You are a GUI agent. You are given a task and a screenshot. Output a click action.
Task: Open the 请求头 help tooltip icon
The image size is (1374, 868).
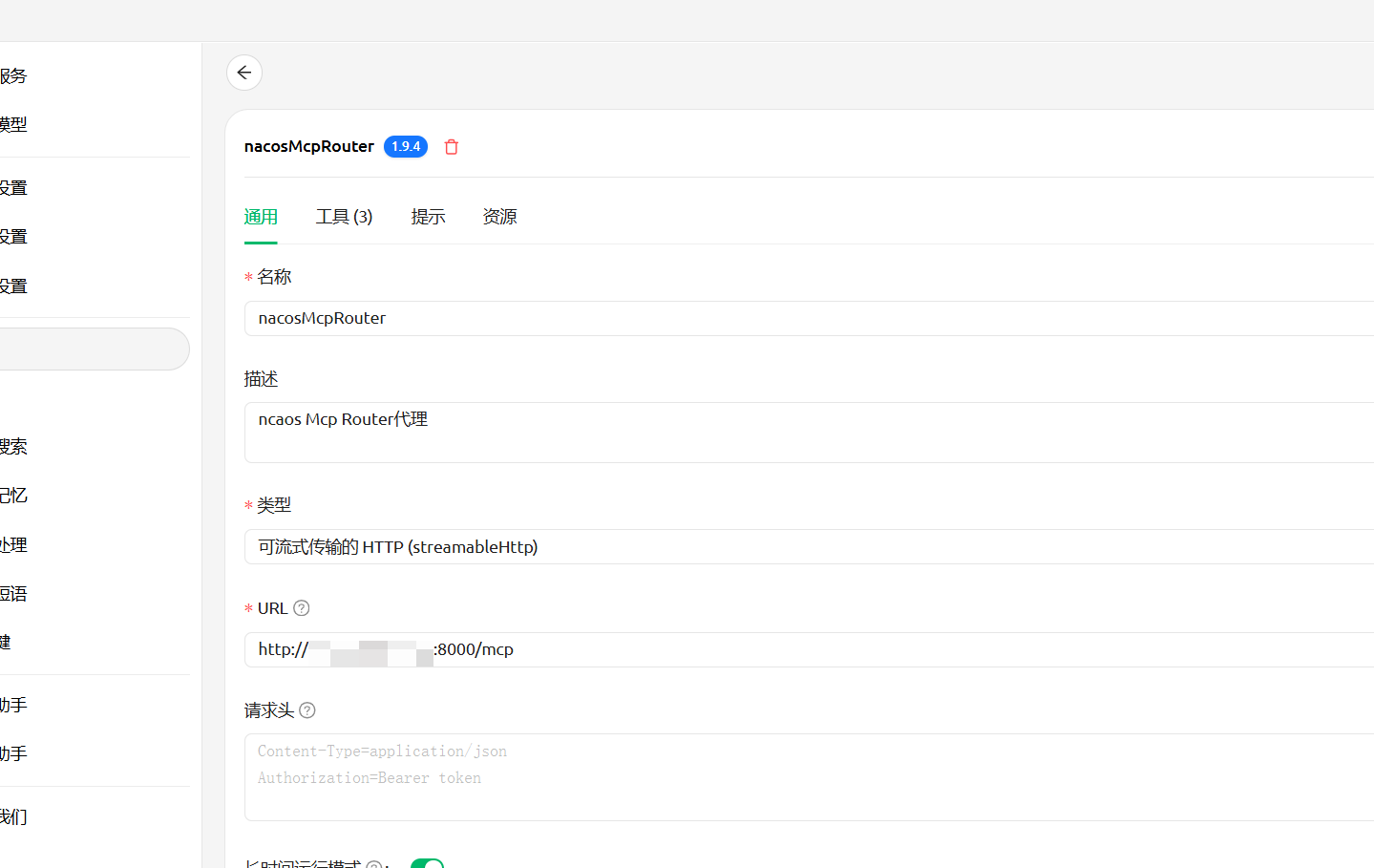(307, 710)
